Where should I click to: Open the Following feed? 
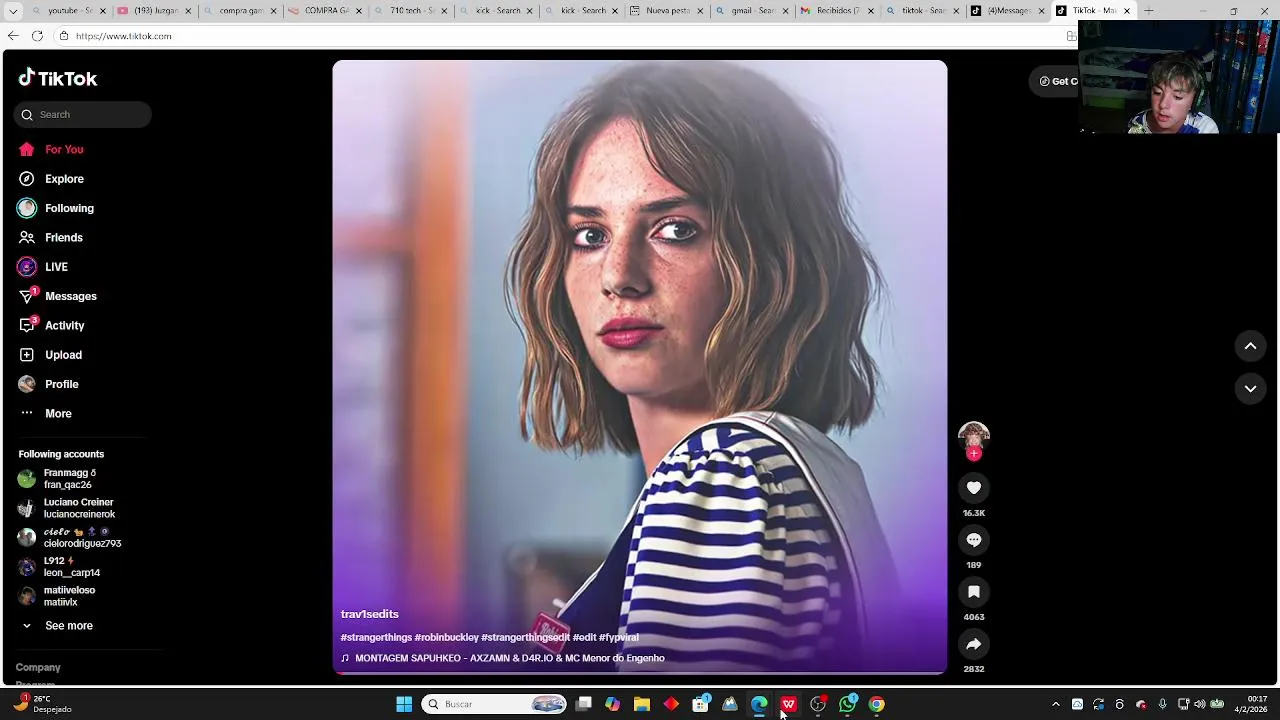pyautogui.click(x=69, y=208)
